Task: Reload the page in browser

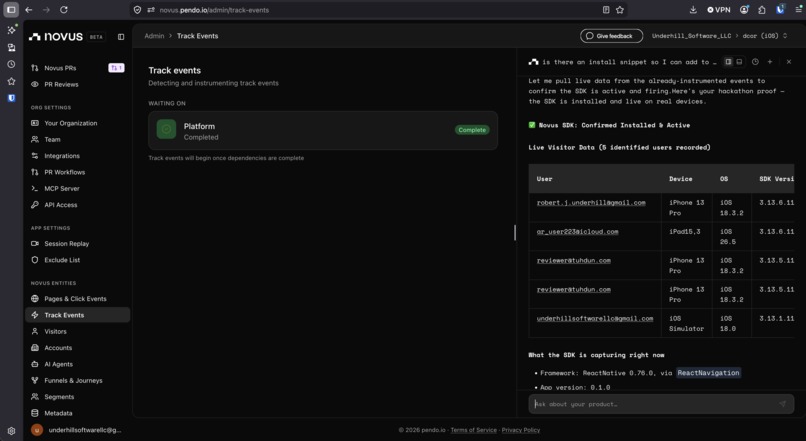Action: 64,10
